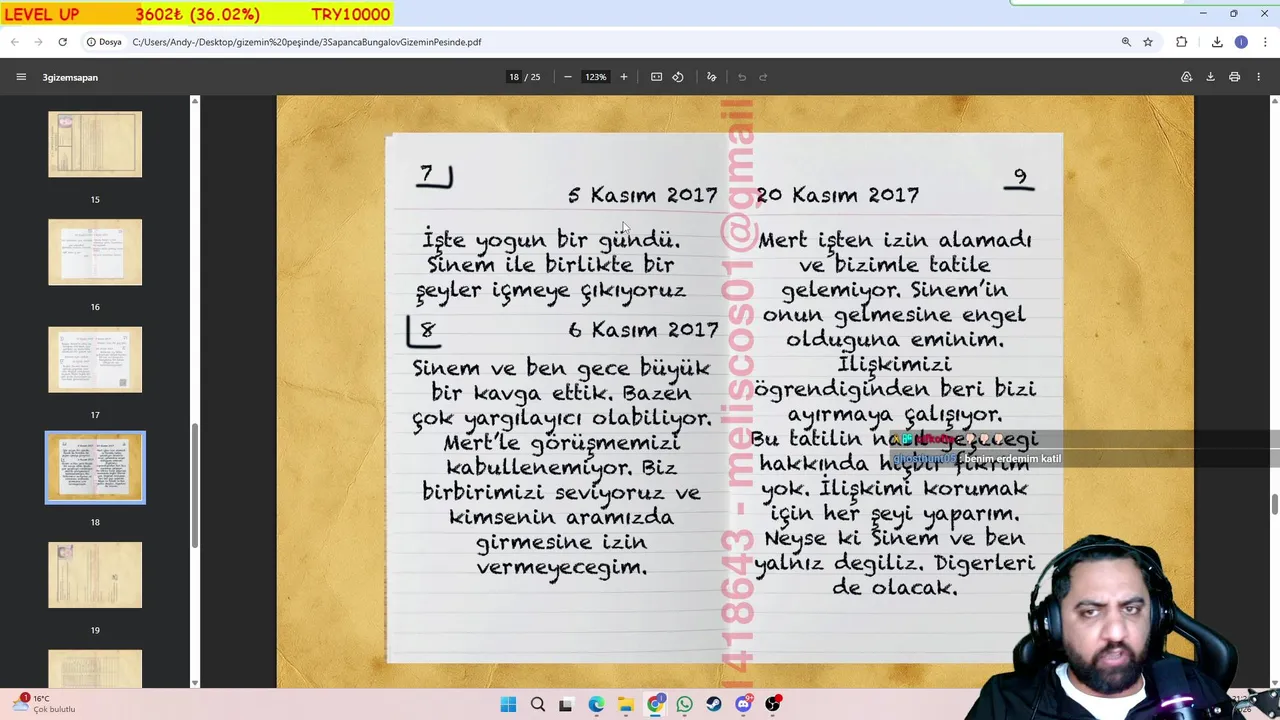Open browser downloads icon

(1217, 42)
